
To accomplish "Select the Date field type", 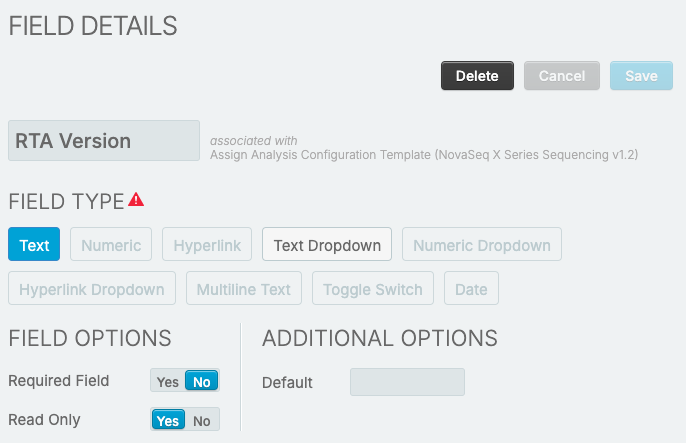I will click(471, 289).
